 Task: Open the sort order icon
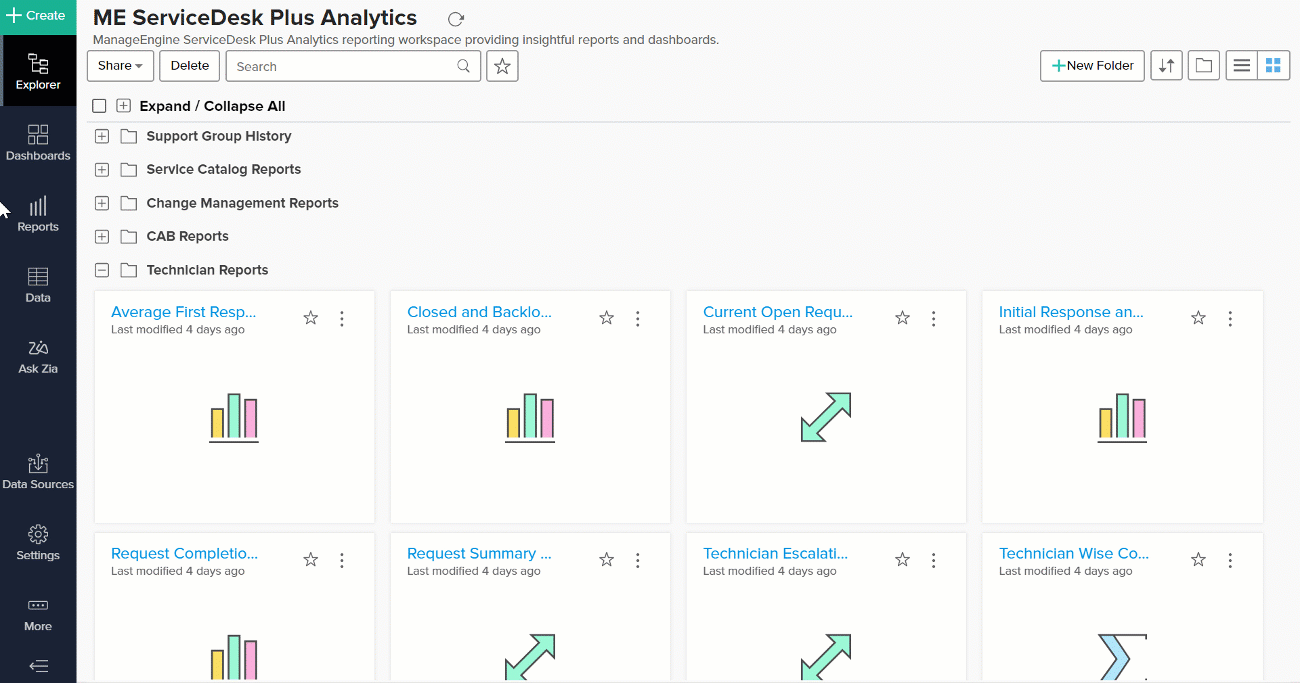[x=1166, y=66]
